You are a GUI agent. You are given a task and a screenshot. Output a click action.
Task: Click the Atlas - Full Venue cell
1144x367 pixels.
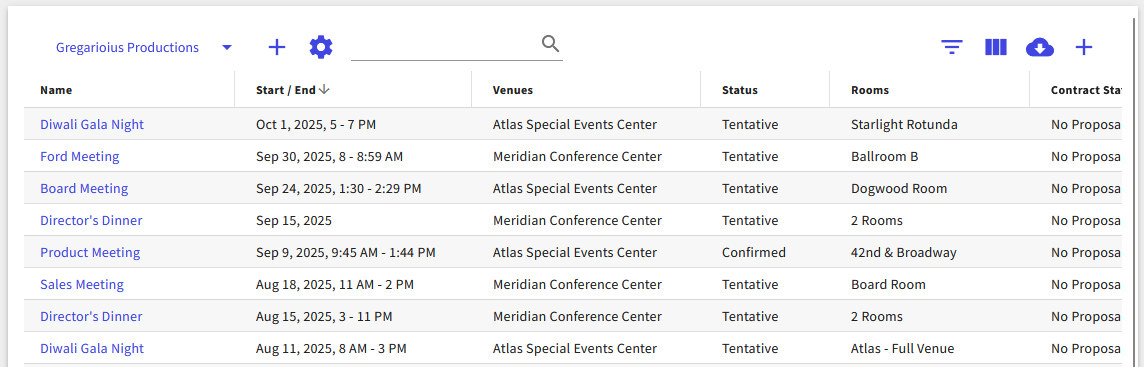[903, 349]
